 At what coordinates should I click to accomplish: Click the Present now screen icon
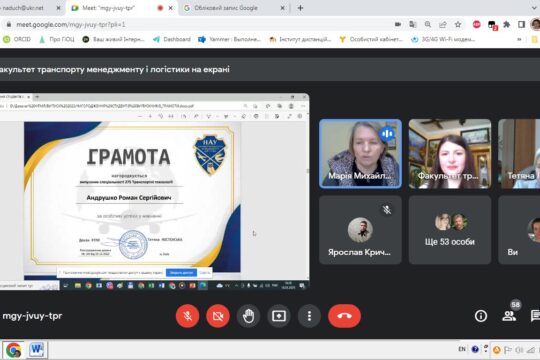[279, 316]
